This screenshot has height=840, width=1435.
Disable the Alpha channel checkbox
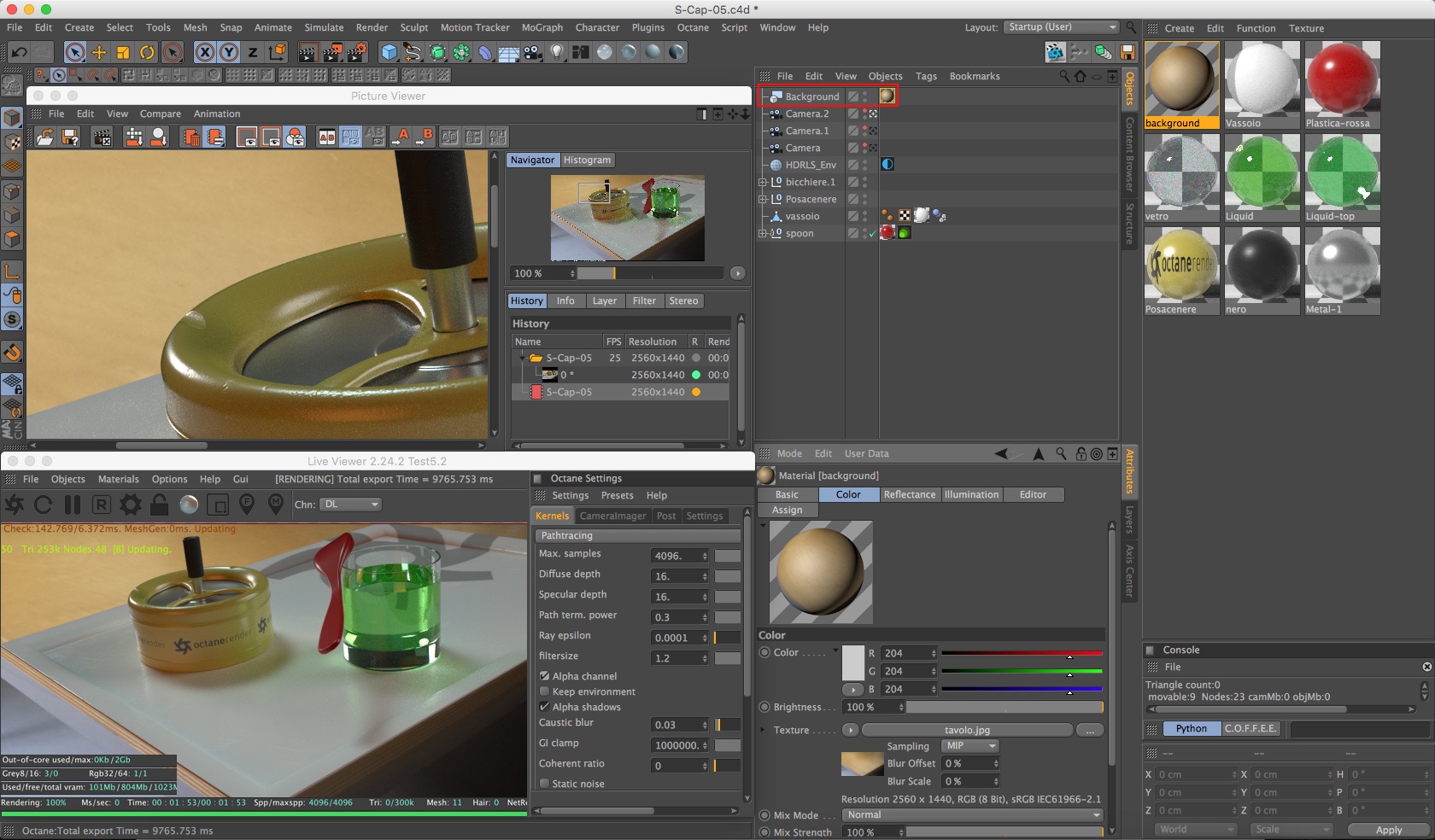pos(544,676)
